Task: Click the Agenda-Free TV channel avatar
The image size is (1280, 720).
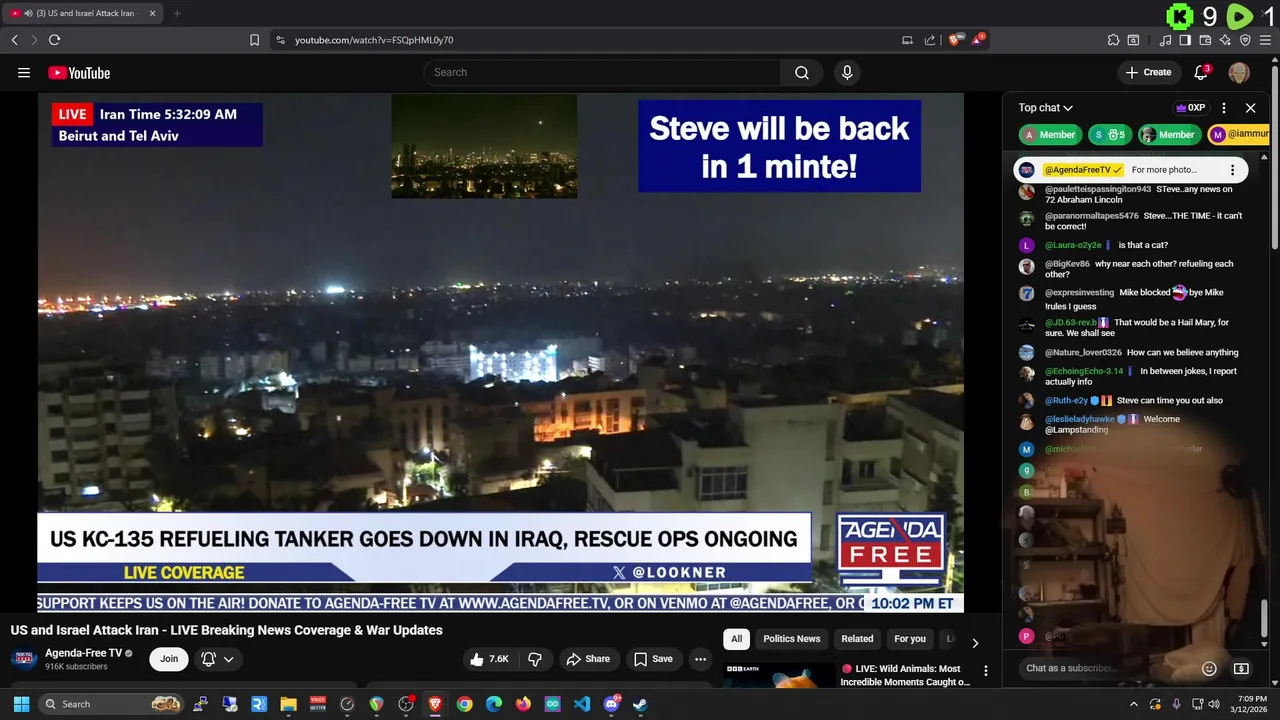Action: (24, 659)
